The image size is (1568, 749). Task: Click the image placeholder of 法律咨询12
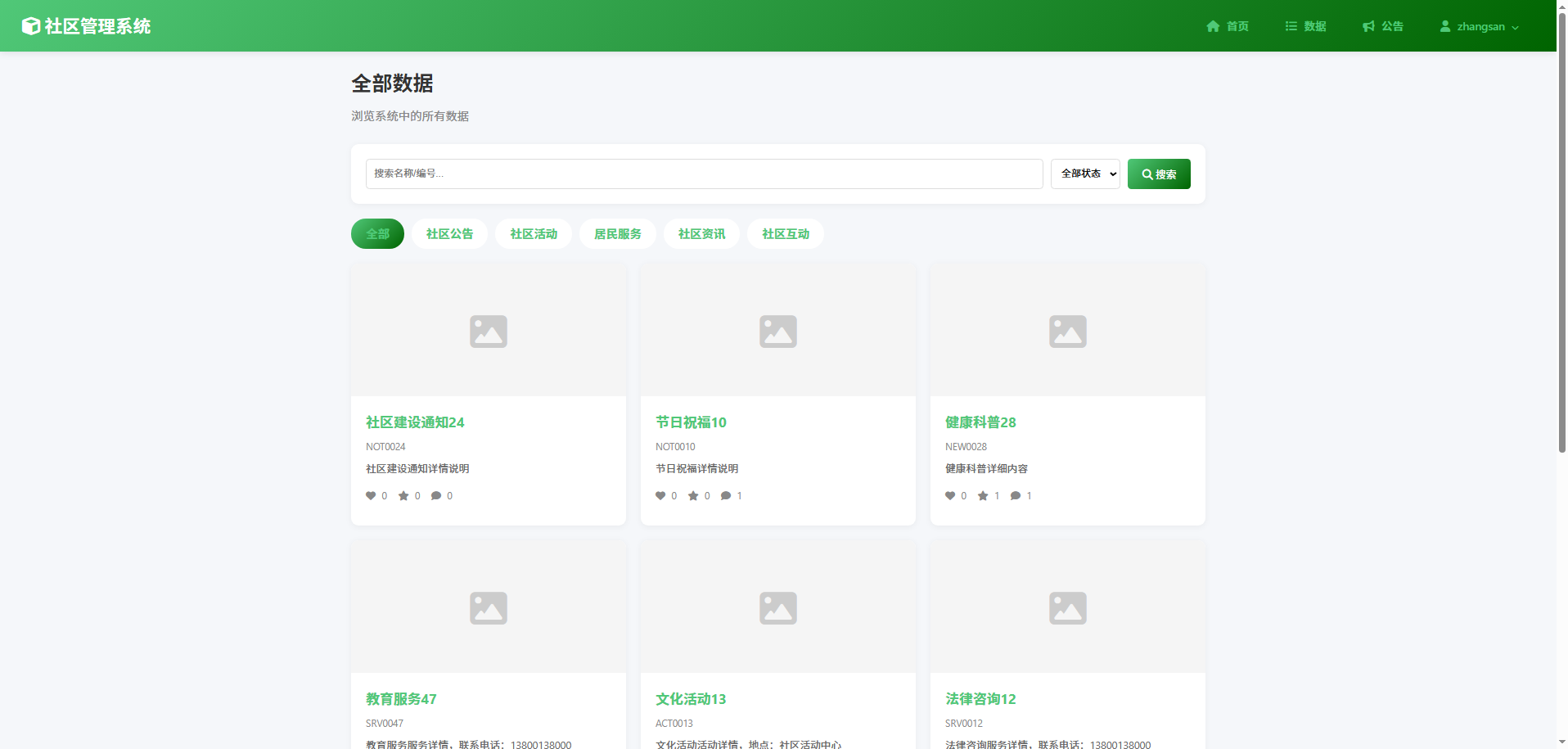pyautogui.click(x=1068, y=607)
